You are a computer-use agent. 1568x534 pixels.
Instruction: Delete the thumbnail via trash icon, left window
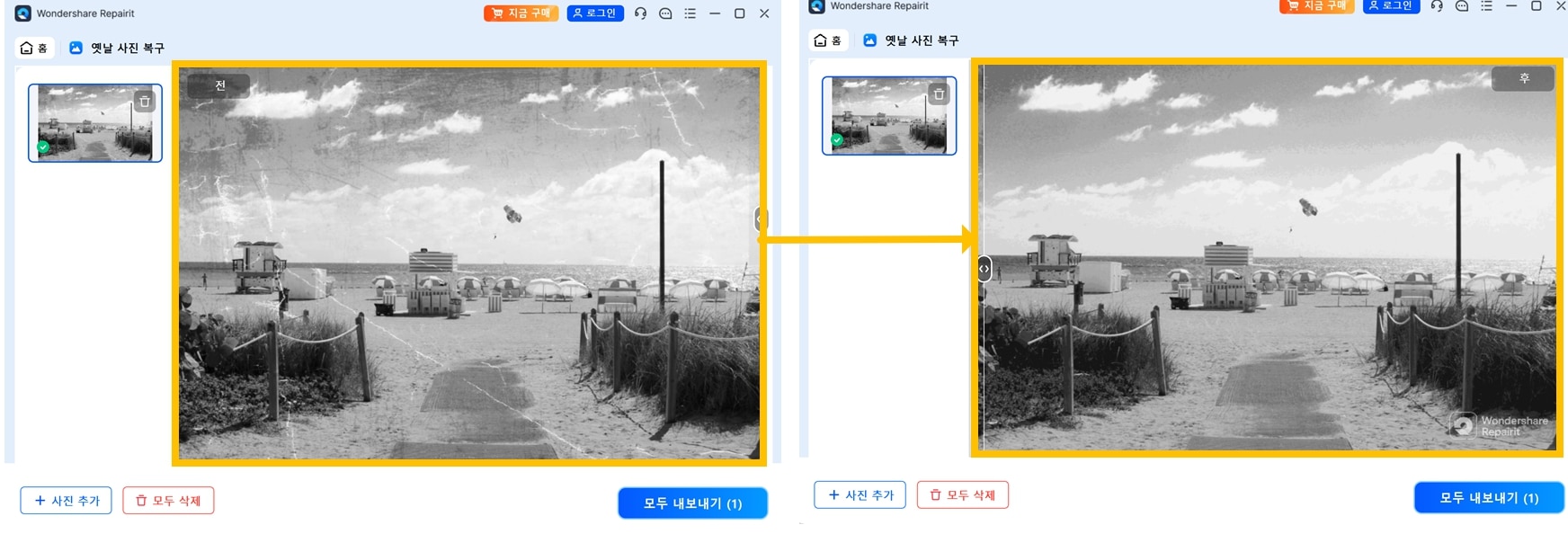[x=145, y=102]
